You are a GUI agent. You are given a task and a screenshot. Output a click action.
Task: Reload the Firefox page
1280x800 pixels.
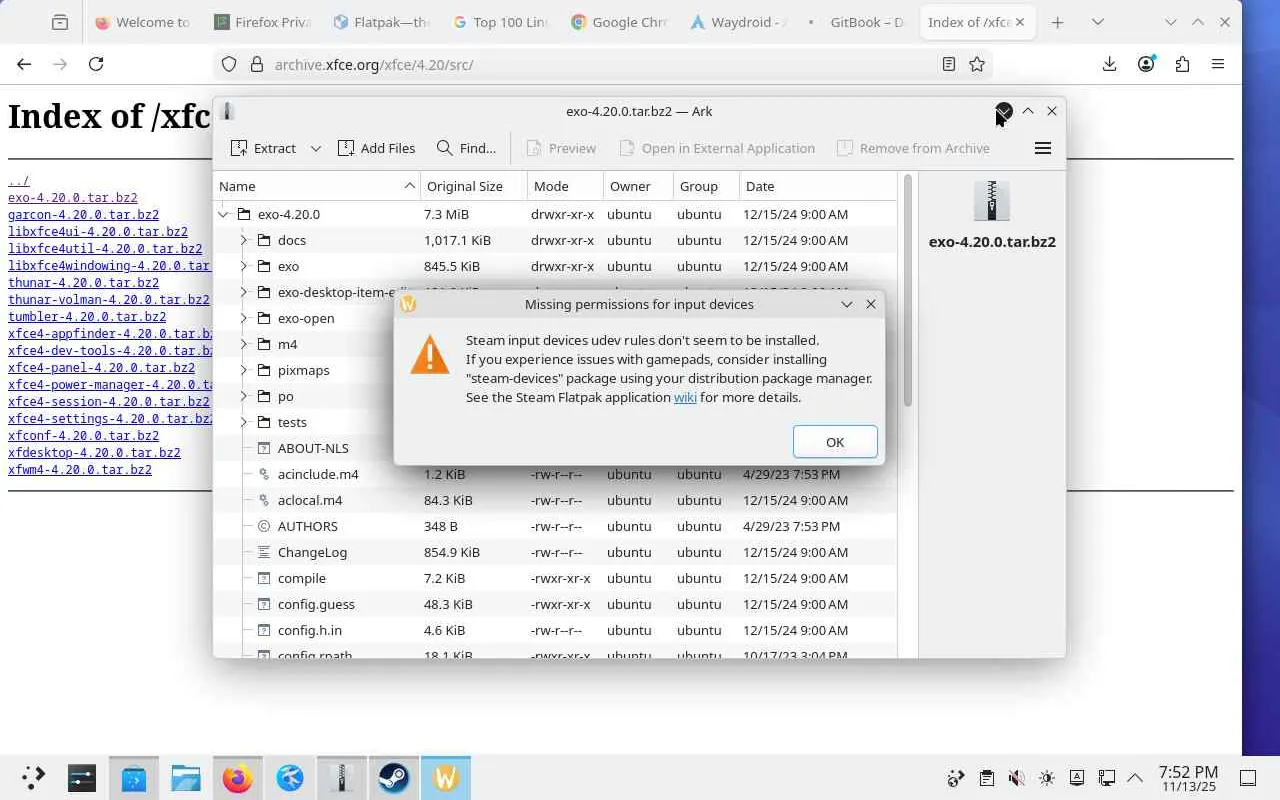pos(96,64)
